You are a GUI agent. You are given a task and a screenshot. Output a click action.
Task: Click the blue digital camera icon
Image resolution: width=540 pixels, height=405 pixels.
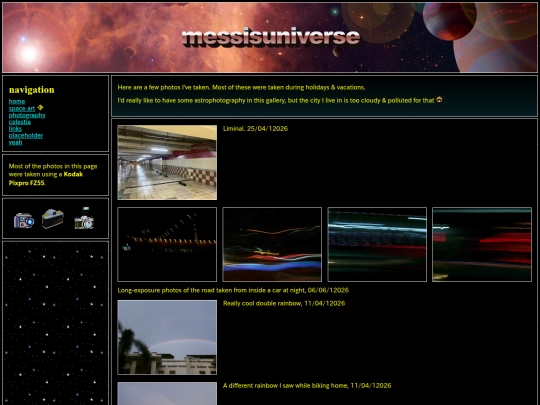pos(24,220)
